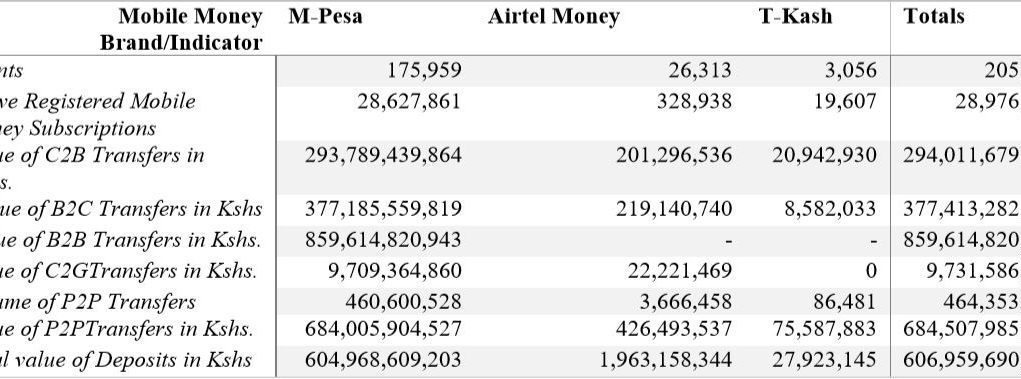Select the Airtel deposits value 1,963,158,344
This screenshot has width=1021, height=379.
[664, 359]
